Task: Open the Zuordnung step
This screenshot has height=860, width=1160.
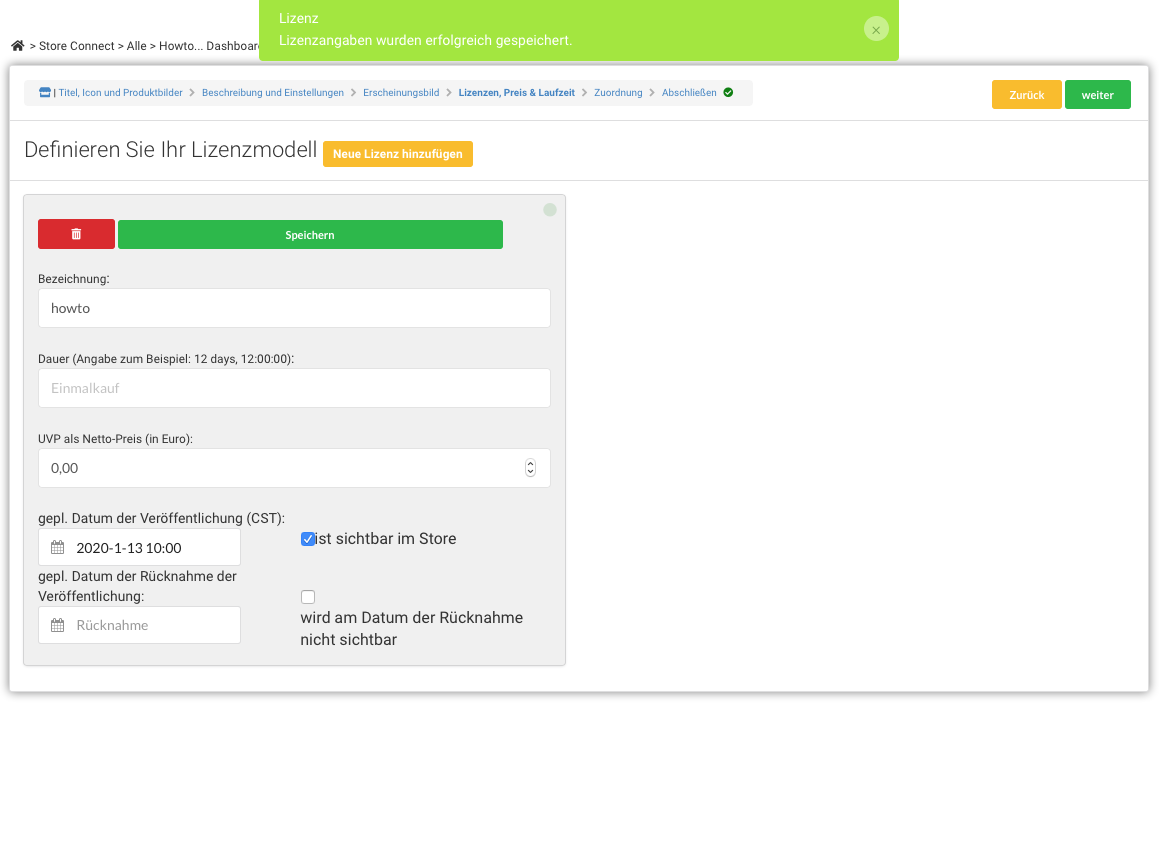Action: tap(618, 93)
